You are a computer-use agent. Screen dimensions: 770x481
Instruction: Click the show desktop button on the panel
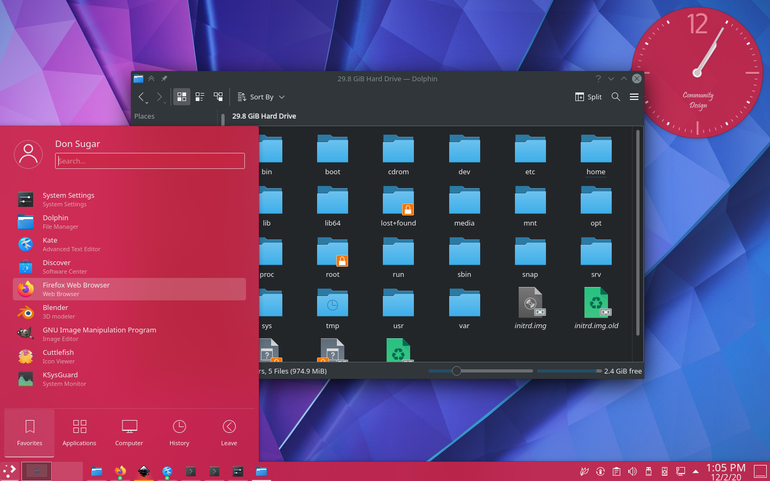coord(759,472)
